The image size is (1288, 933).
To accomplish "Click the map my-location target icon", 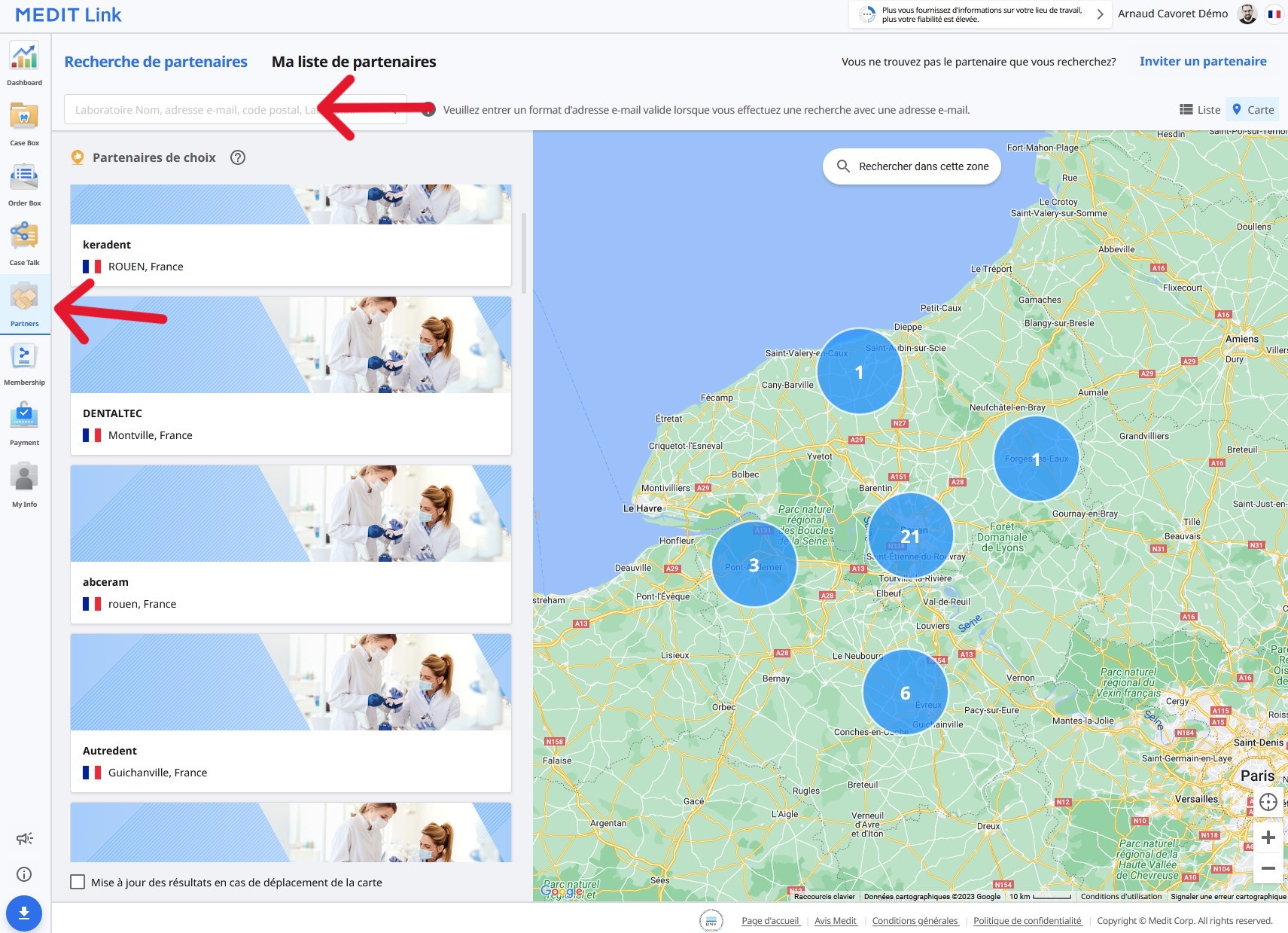I will click(1268, 802).
